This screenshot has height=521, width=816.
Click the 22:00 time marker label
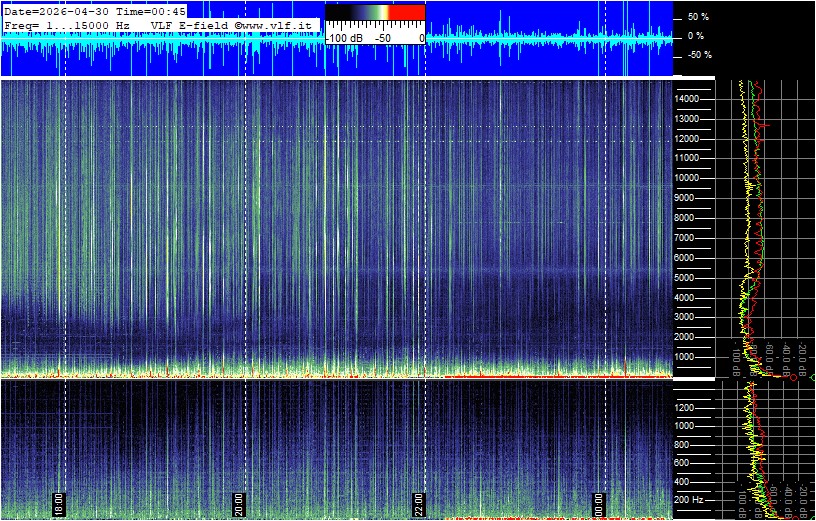pos(419,503)
